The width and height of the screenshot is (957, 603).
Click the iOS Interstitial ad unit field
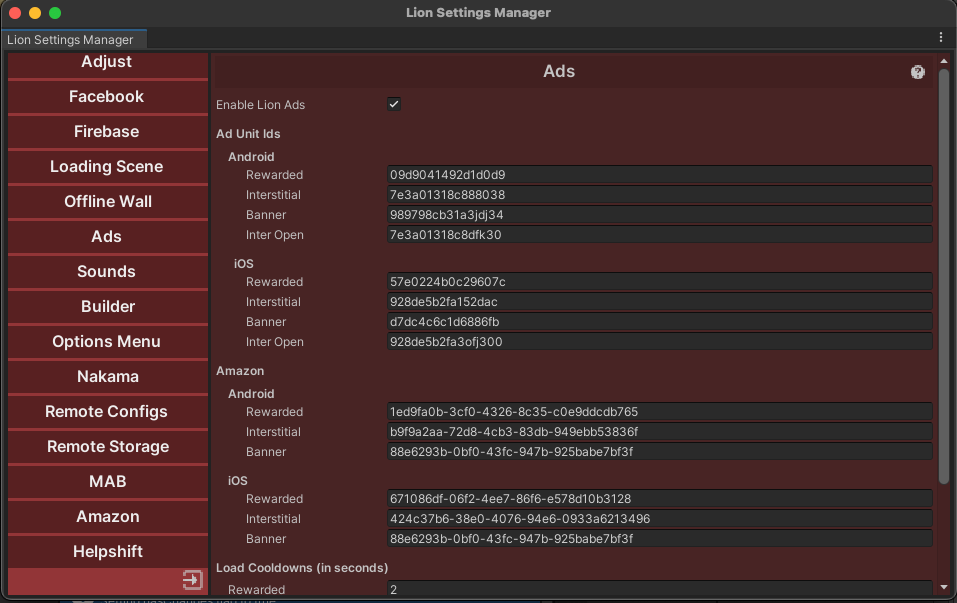pos(659,302)
